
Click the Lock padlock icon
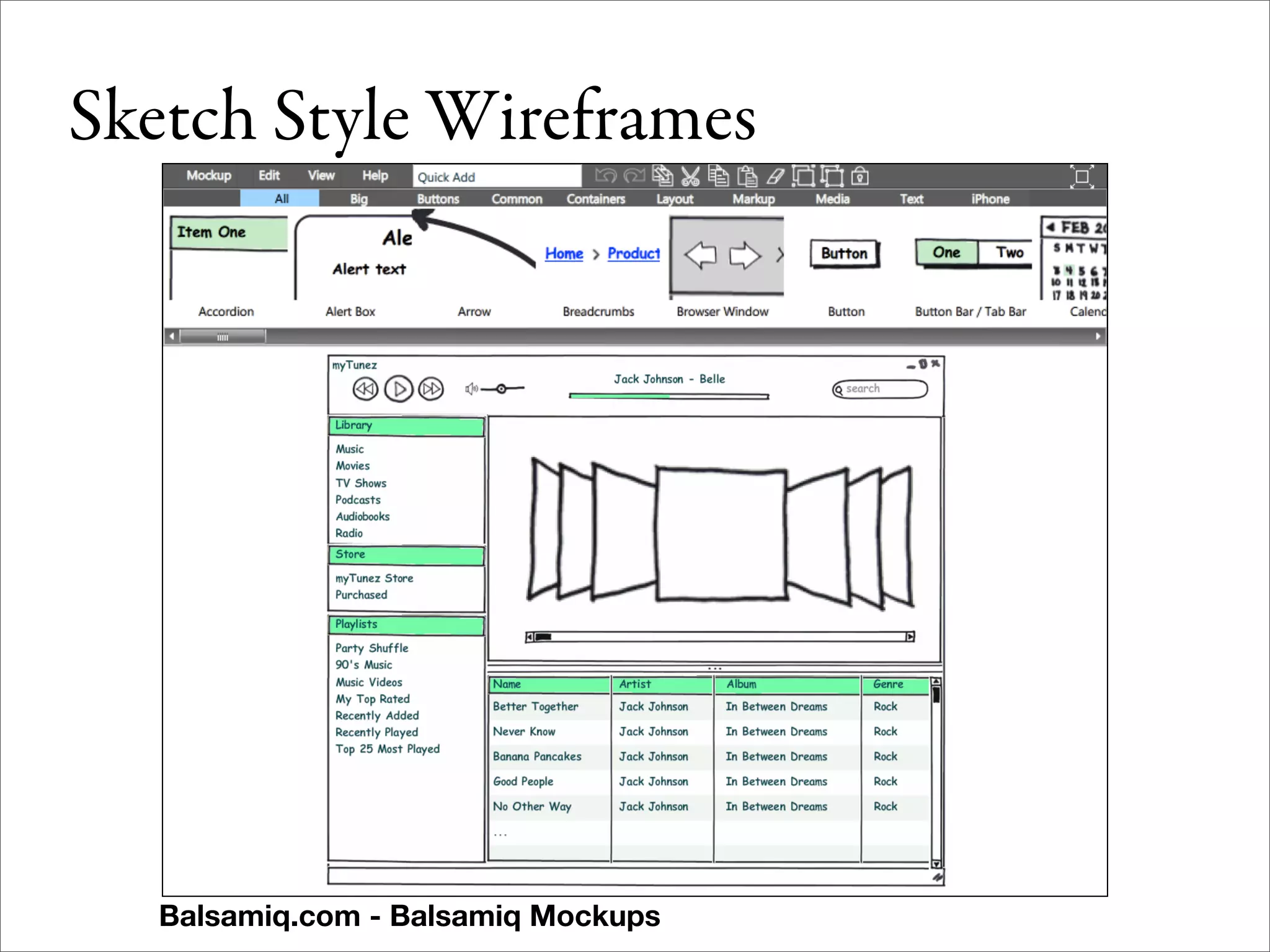859,177
